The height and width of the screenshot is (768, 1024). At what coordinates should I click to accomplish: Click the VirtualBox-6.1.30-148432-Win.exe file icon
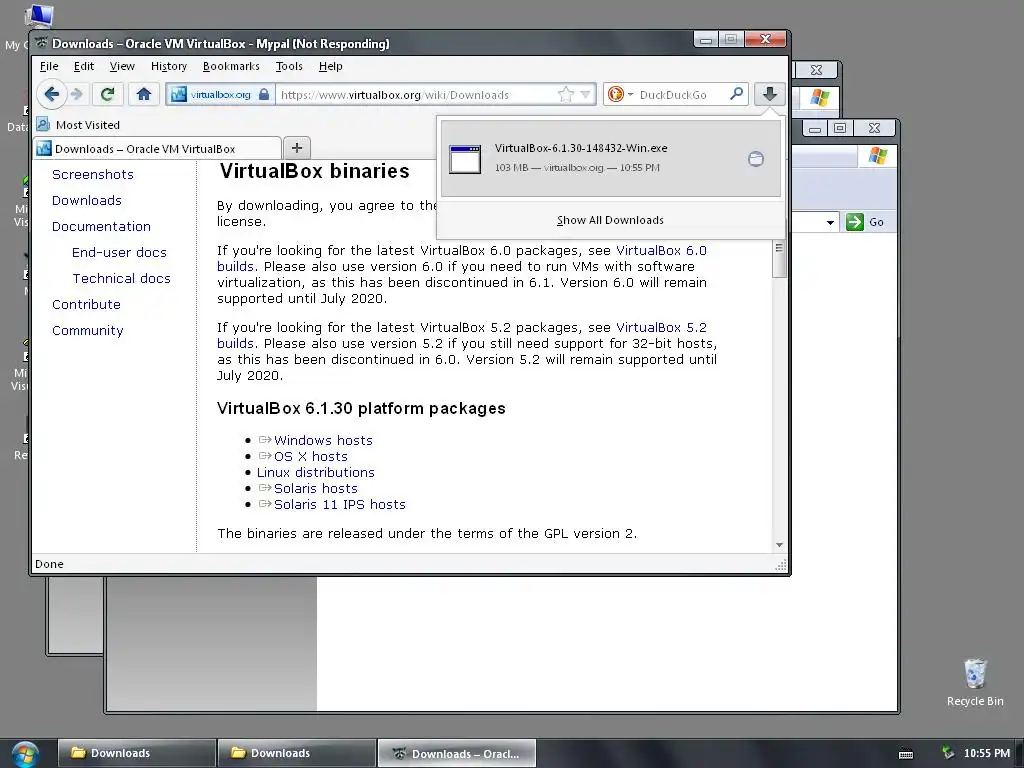(465, 159)
